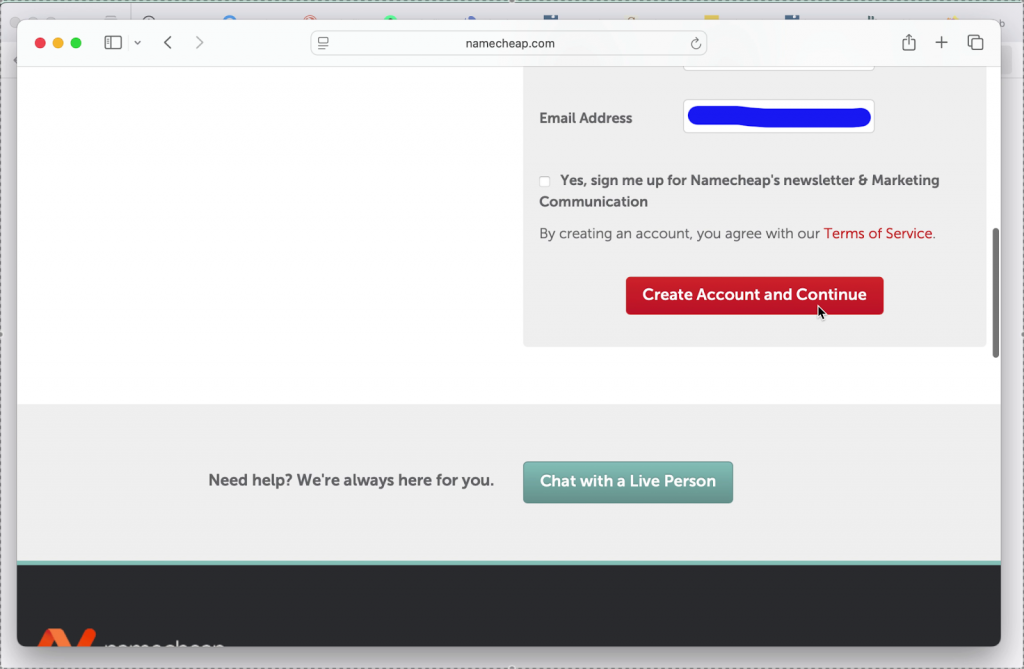1024x669 pixels.
Task: Show the Safari sidebar
Action: click(113, 43)
